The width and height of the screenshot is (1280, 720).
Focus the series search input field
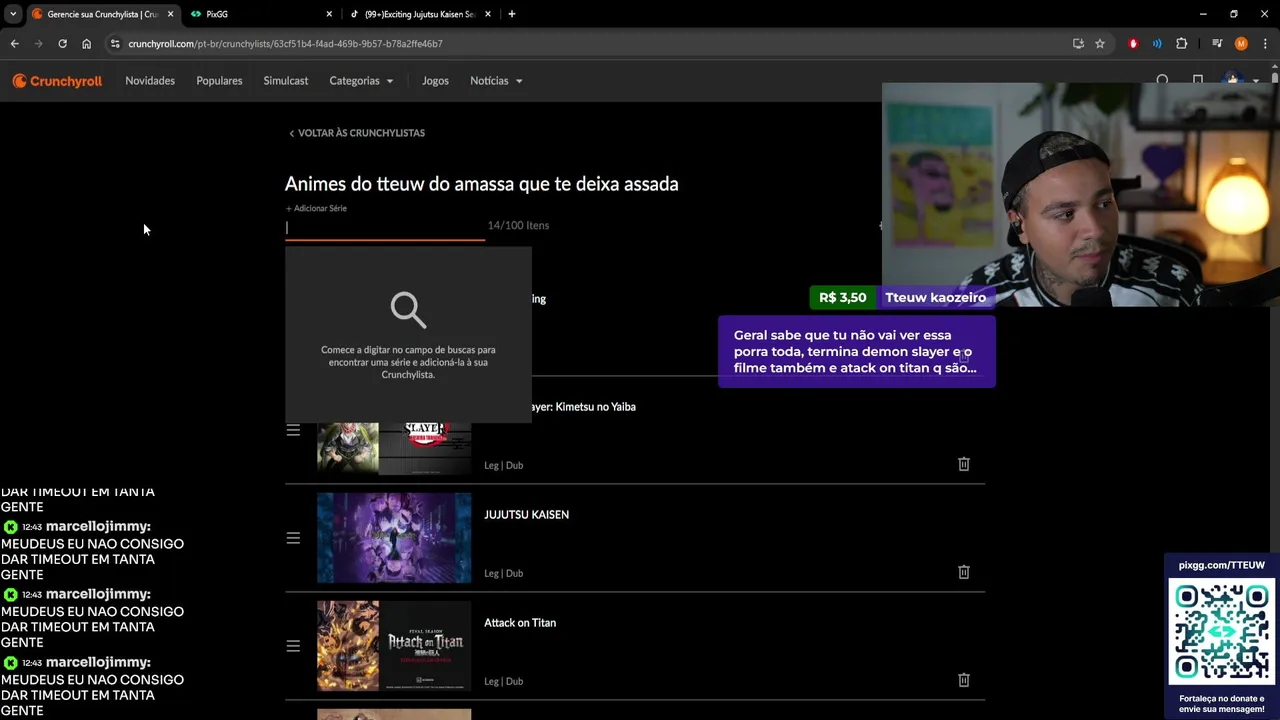[x=385, y=228]
